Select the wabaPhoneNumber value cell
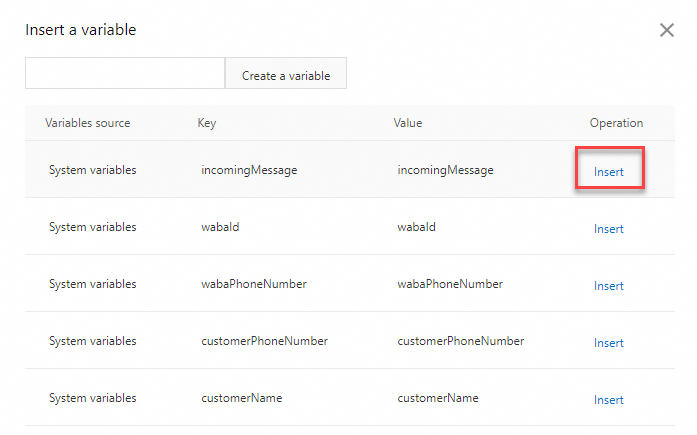Image resolution: width=697 pixels, height=435 pixels. [450, 284]
